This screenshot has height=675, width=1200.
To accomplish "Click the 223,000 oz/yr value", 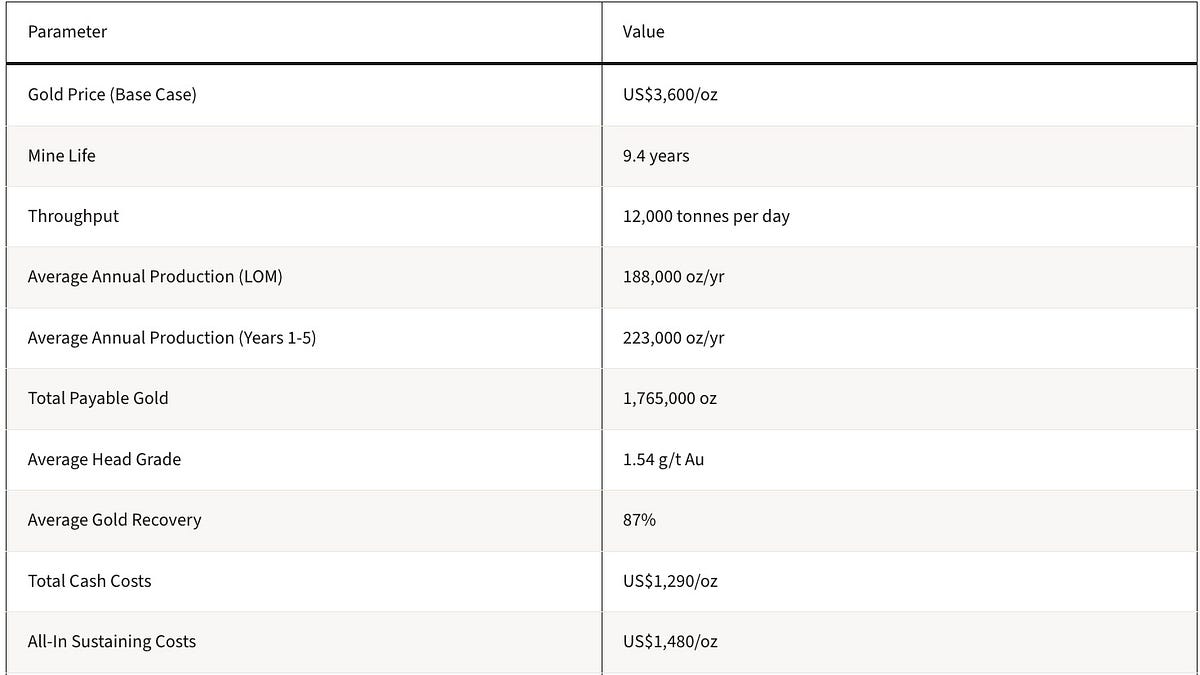I will (x=673, y=338).
